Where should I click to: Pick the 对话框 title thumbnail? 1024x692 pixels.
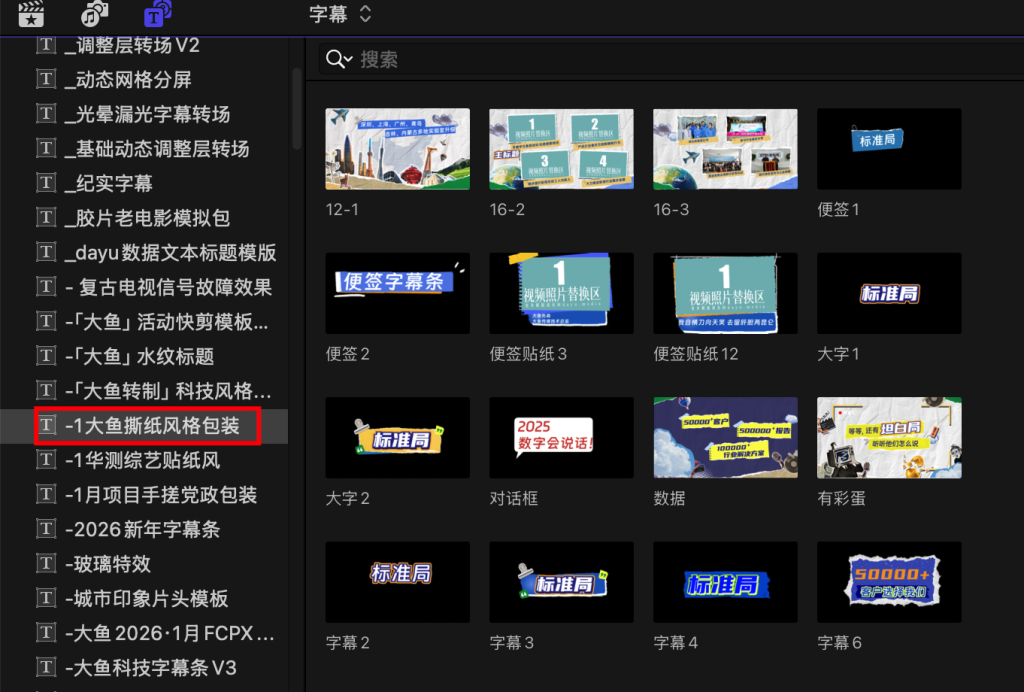(x=561, y=438)
